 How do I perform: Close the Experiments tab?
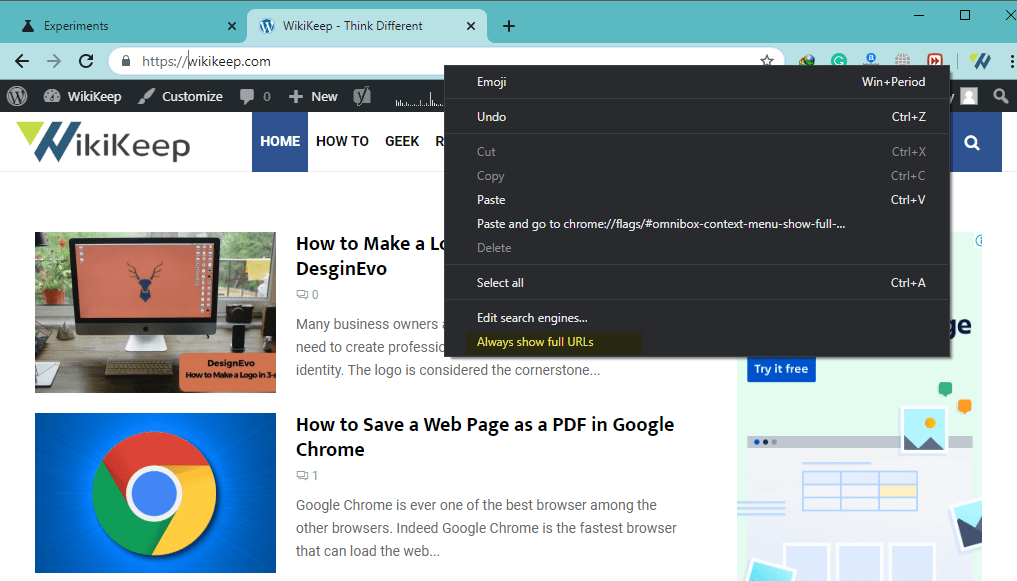[232, 26]
